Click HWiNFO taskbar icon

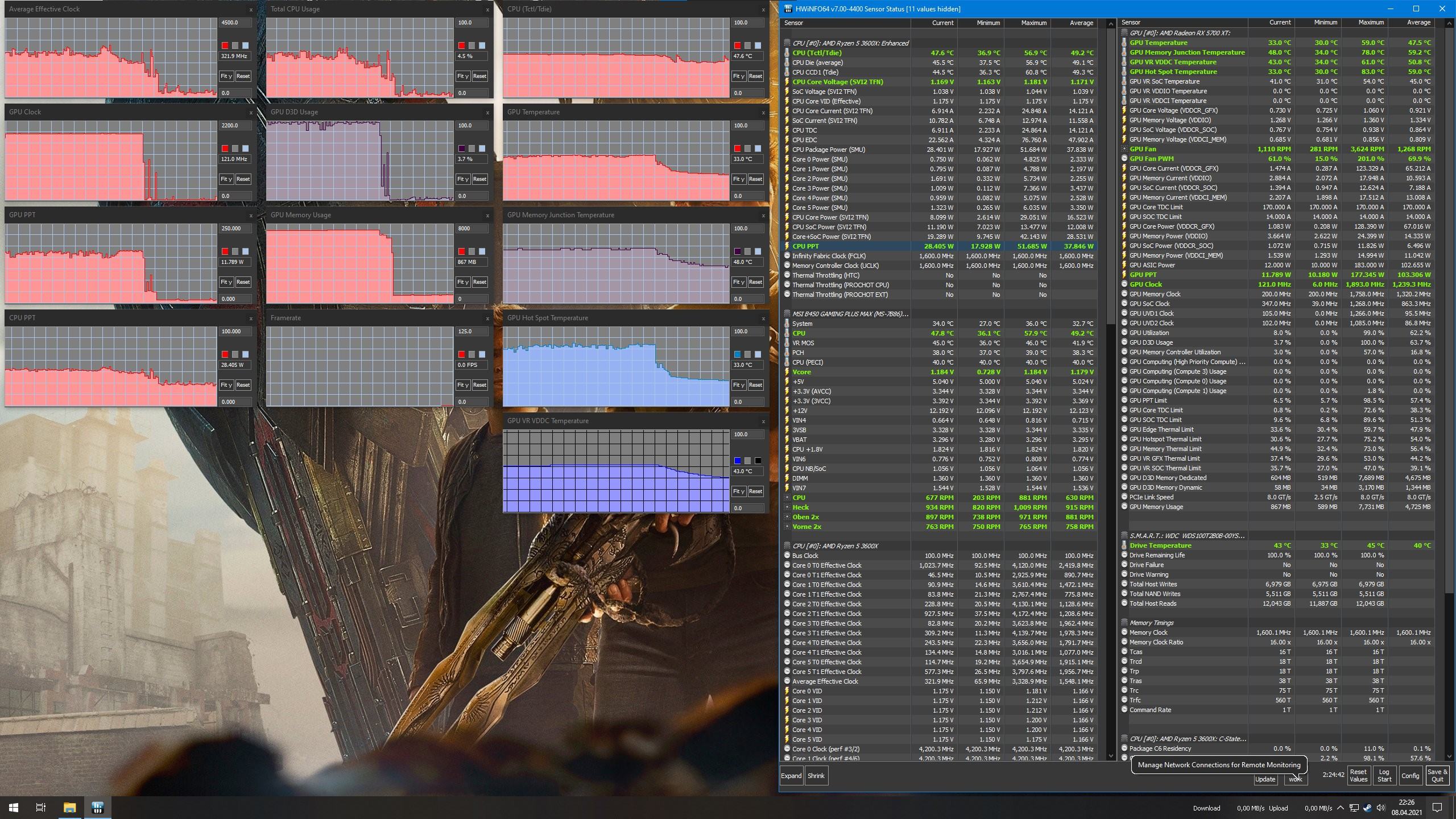(x=97, y=808)
